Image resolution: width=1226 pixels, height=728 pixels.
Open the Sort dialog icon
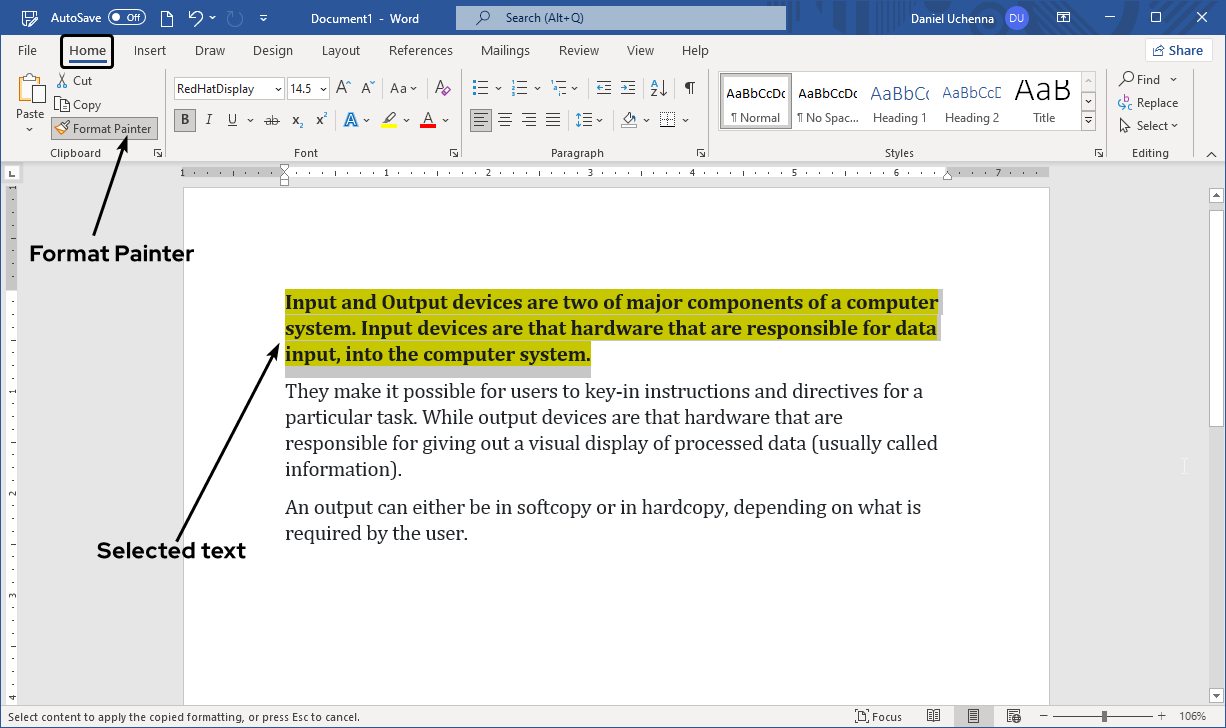point(657,88)
